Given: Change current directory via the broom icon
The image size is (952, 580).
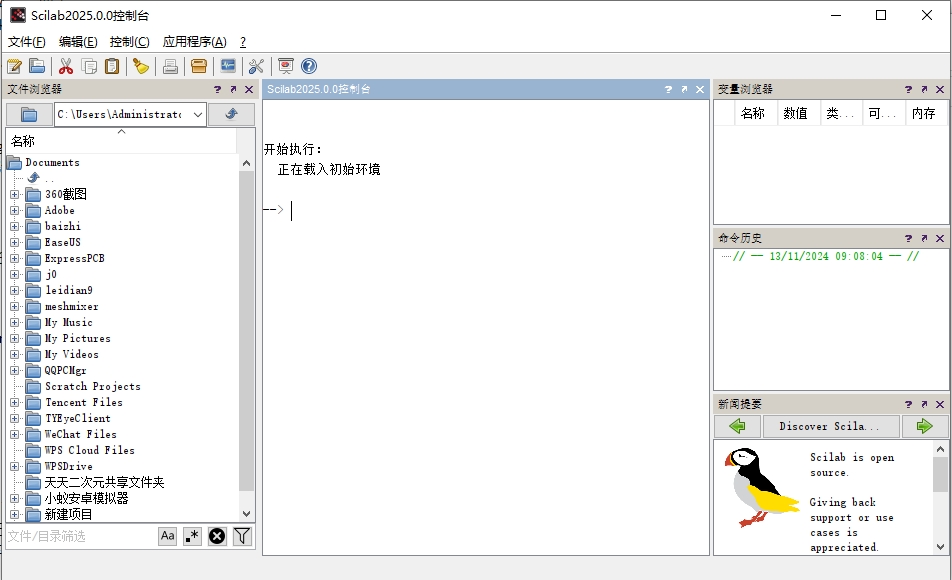Looking at the screenshot, I should pos(140,66).
